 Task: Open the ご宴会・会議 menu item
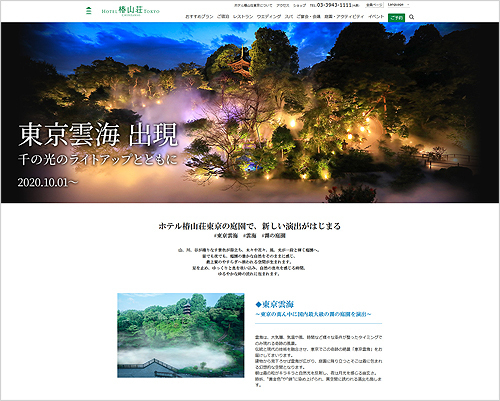click(x=308, y=17)
